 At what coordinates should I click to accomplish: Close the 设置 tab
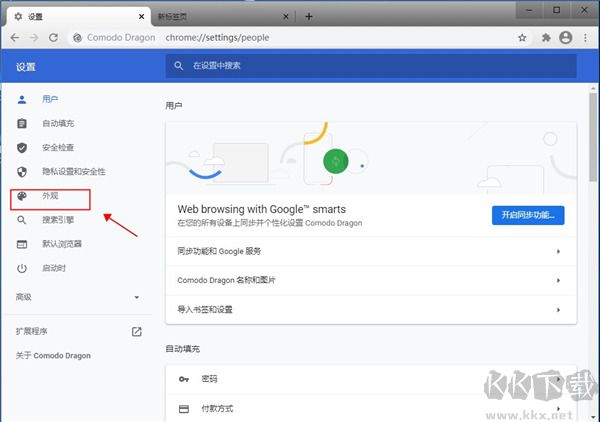point(141,16)
